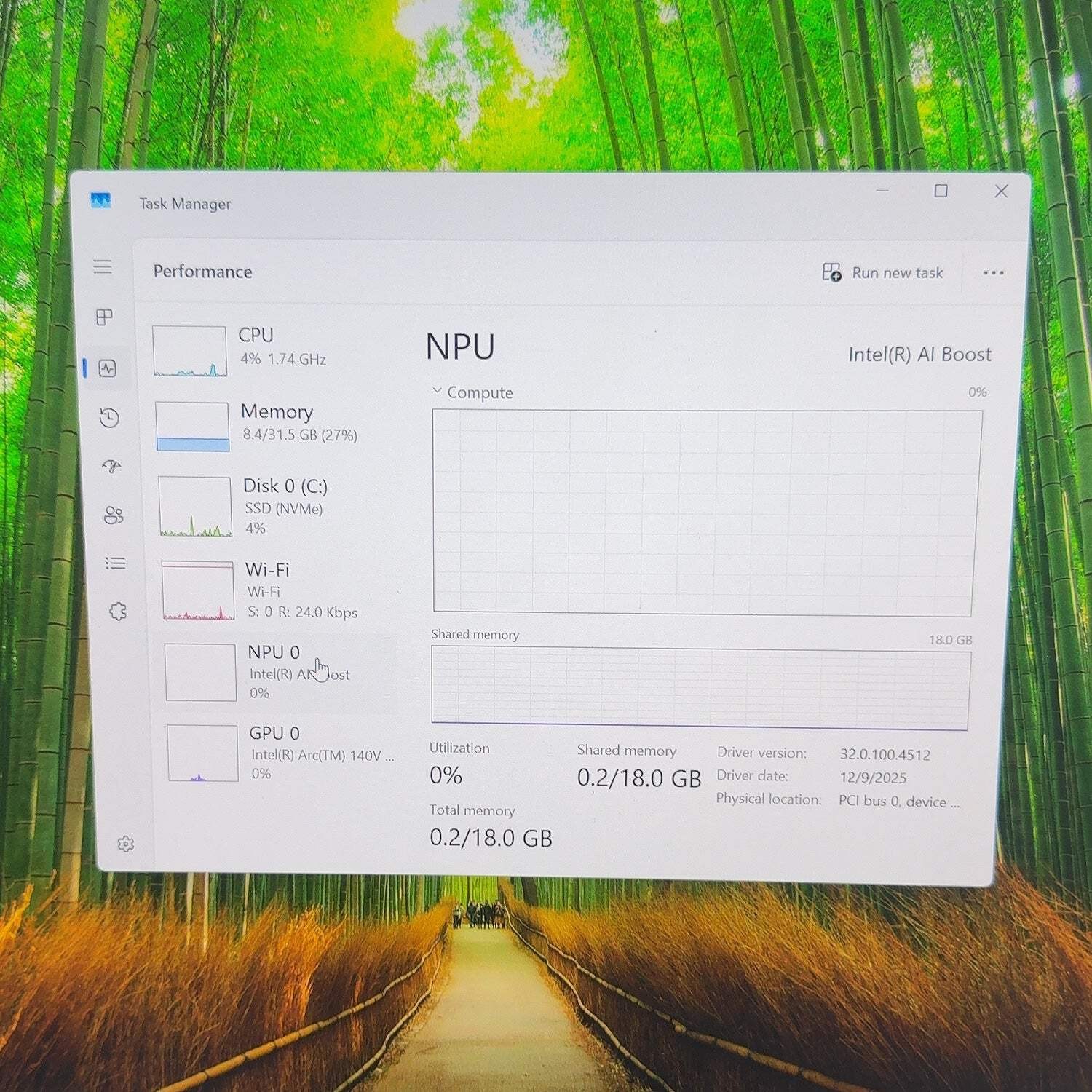Click the Wi-Fi throughput graph thumbnail
Image resolution: width=1092 pixels, height=1092 pixels.
[x=198, y=590]
